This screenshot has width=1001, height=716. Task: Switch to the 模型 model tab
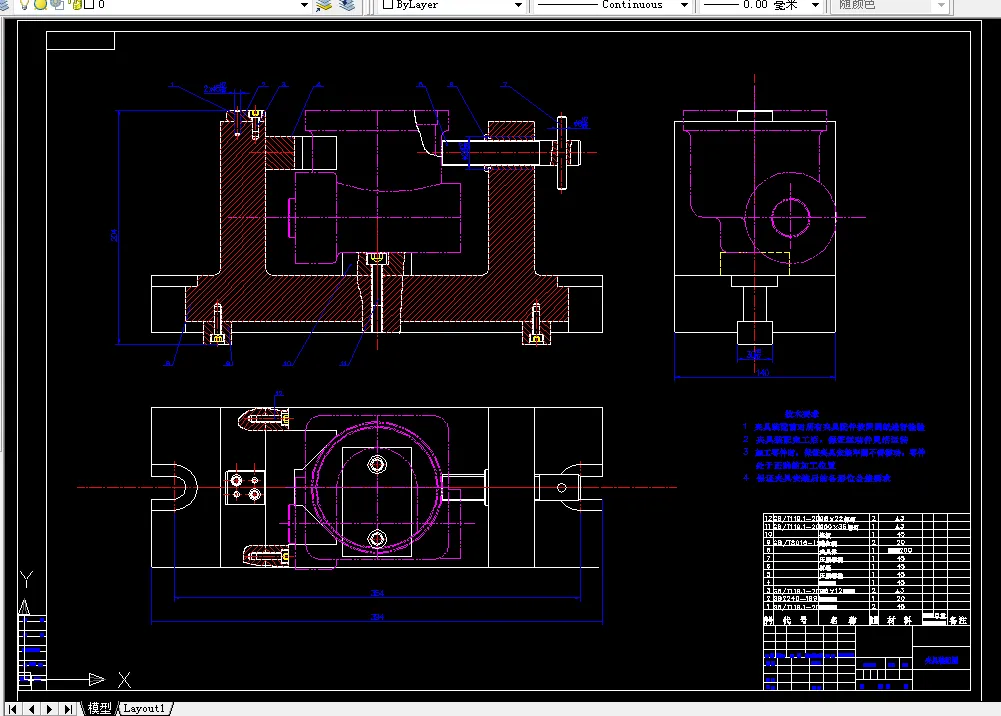99,708
